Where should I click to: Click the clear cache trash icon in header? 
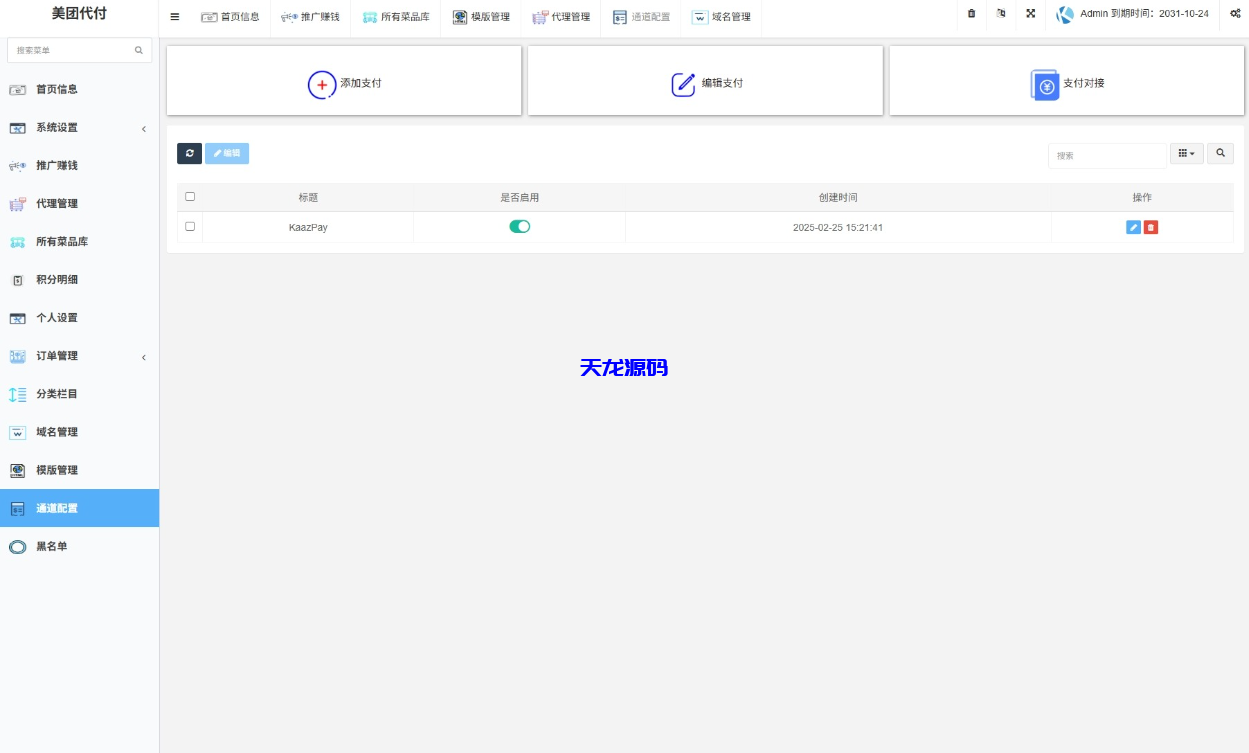point(970,15)
